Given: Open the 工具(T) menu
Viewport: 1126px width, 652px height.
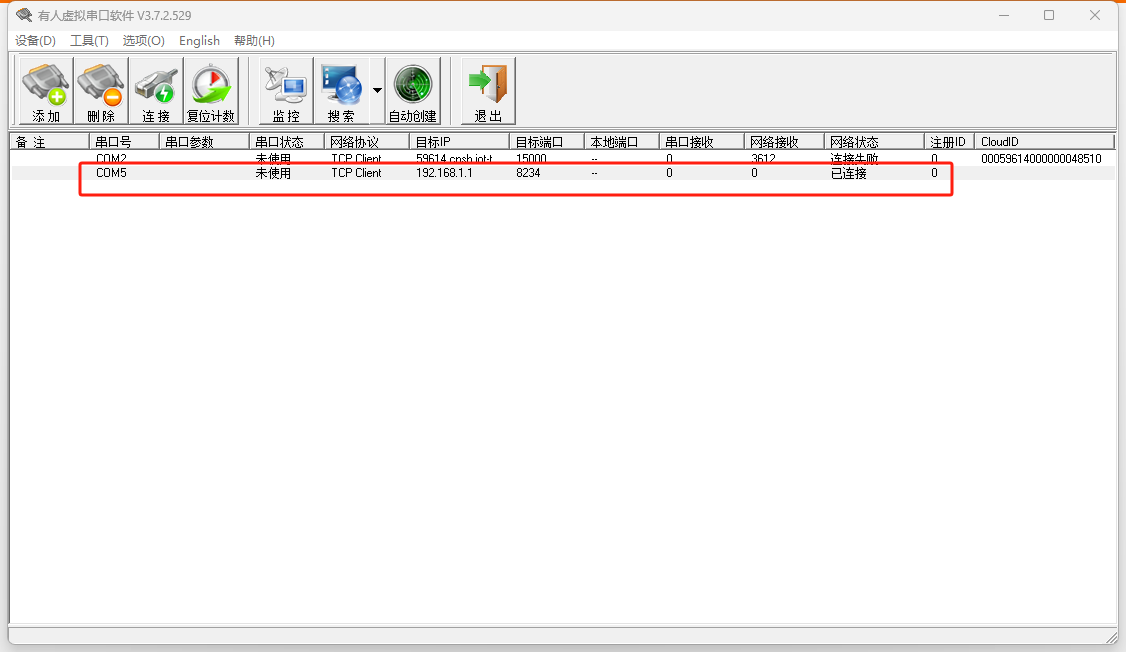Looking at the screenshot, I should pyautogui.click(x=89, y=41).
